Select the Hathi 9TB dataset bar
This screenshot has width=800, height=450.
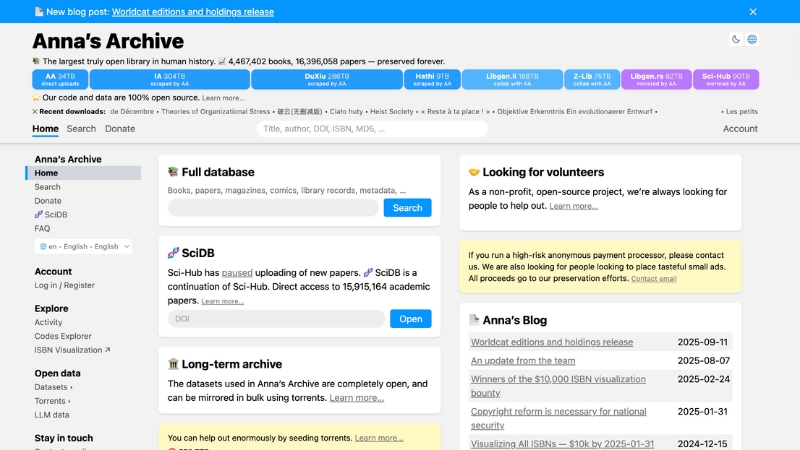point(432,79)
